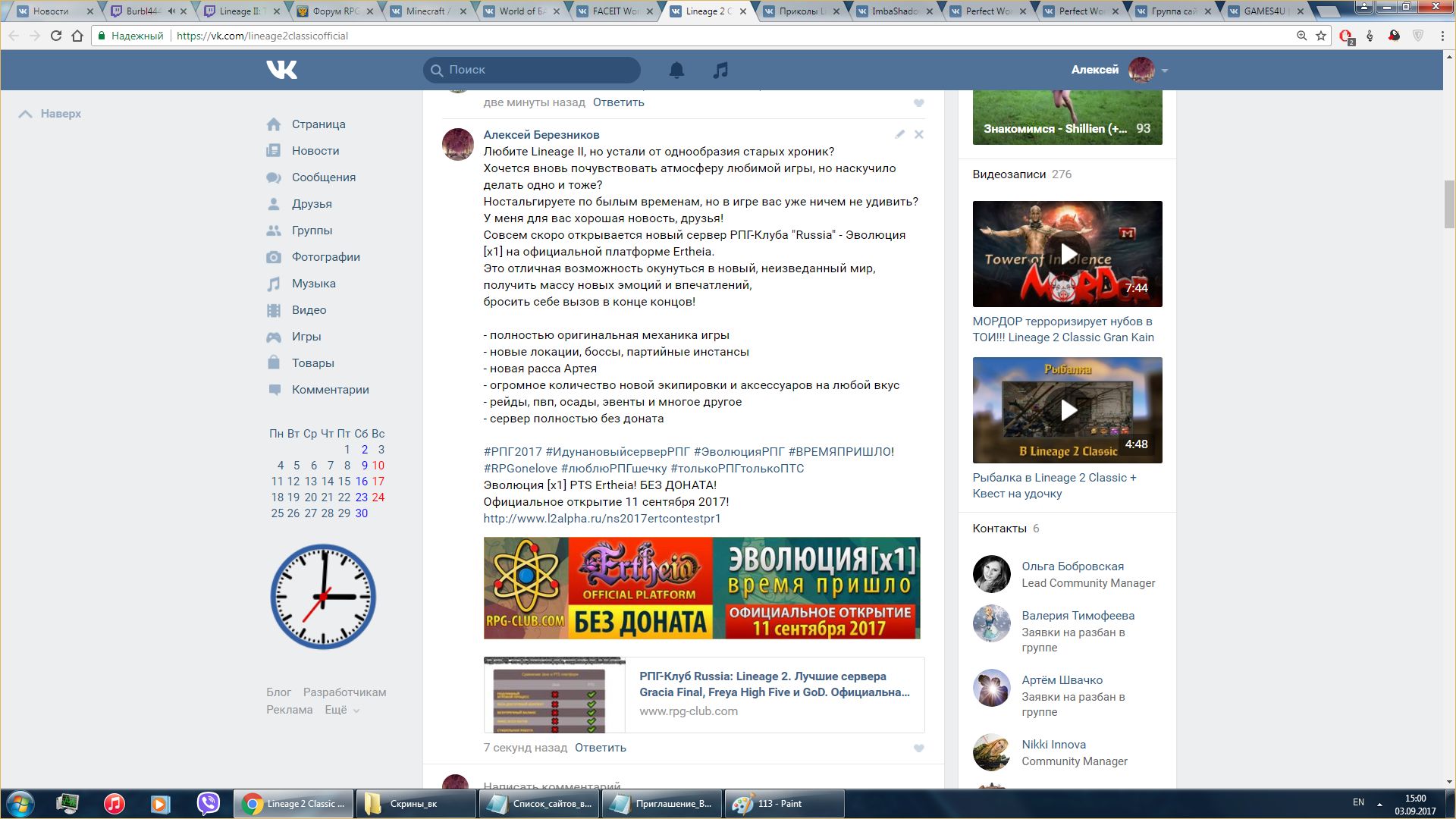The image size is (1456, 819).
Task: Like the comment posted 7 секунд назад
Action: tap(918, 748)
